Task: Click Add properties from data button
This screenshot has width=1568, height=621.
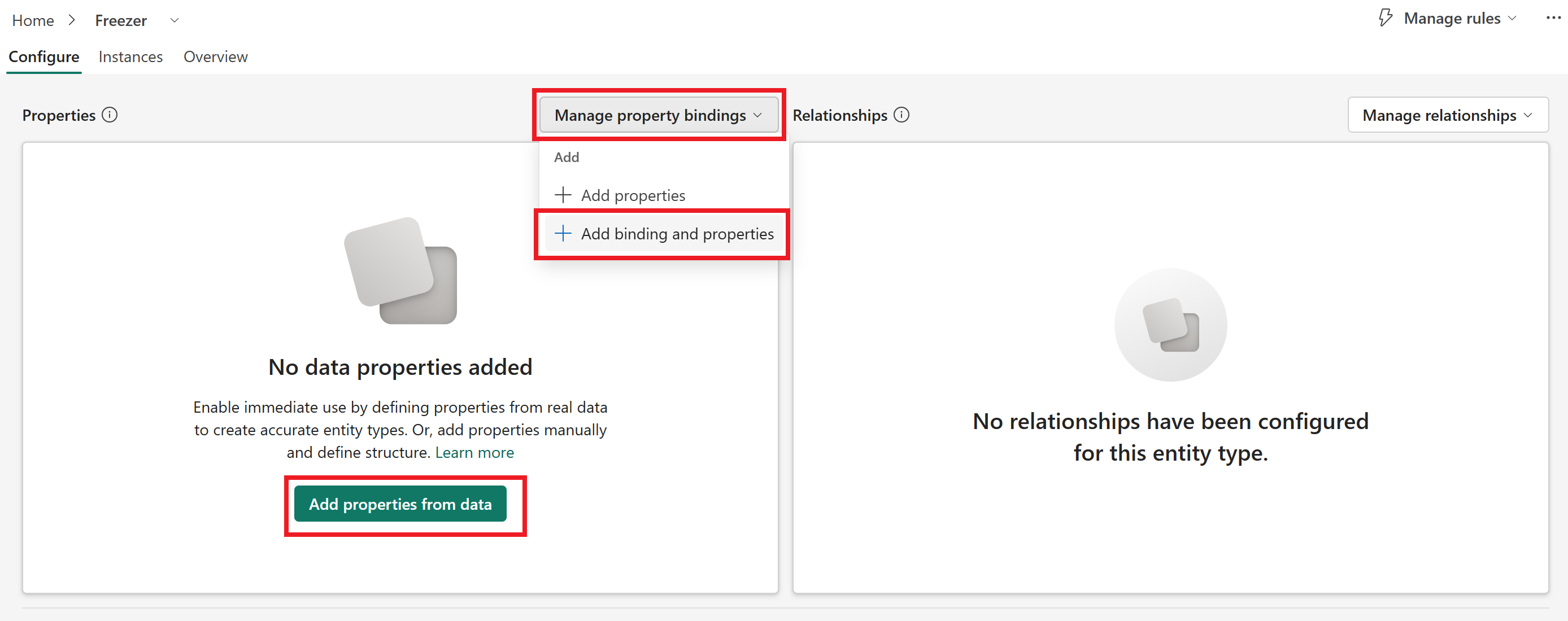Action: [400, 504]
